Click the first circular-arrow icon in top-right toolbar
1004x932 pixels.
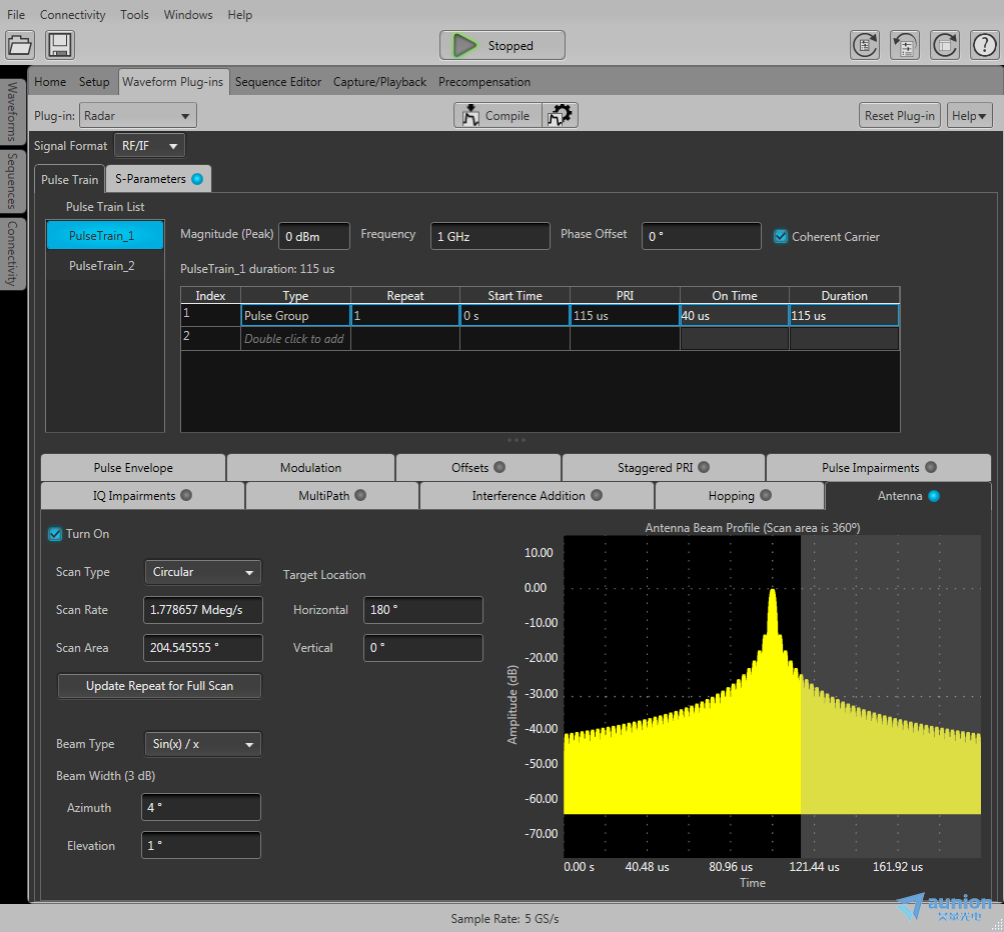865,45
